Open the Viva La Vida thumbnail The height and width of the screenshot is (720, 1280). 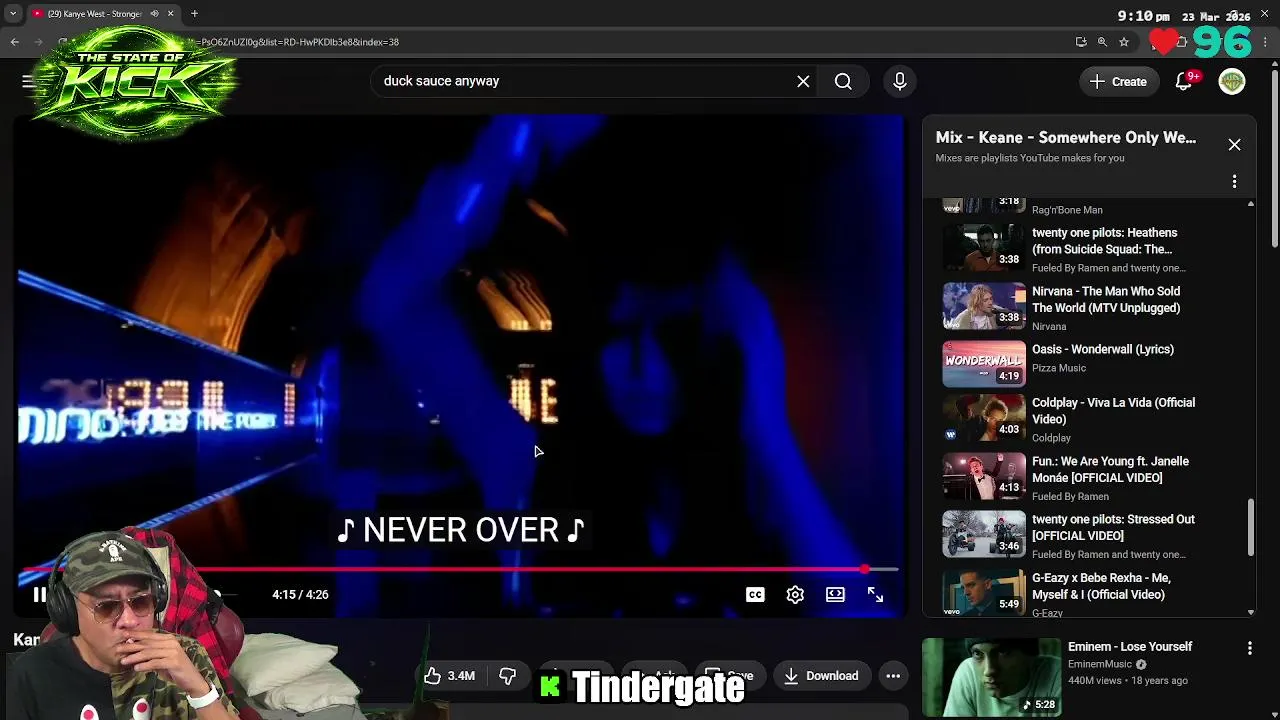point(984,418)
